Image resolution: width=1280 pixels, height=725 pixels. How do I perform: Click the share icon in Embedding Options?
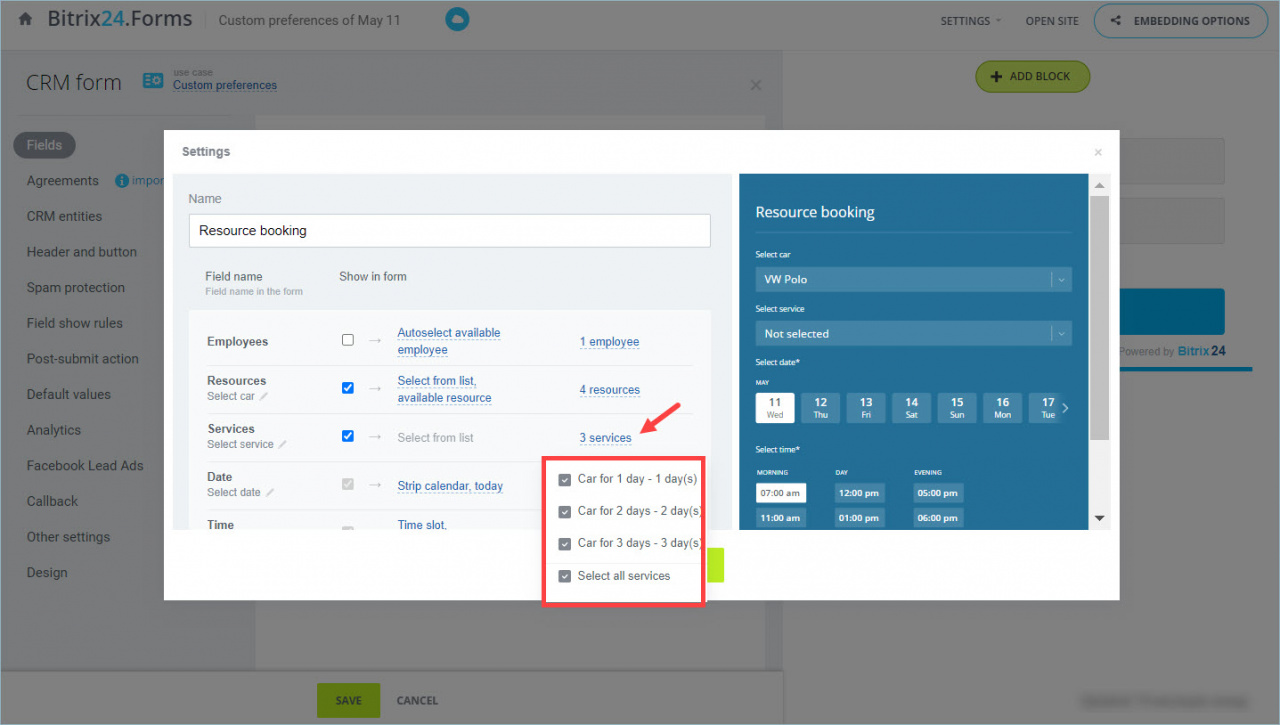tap(1115, 20)
